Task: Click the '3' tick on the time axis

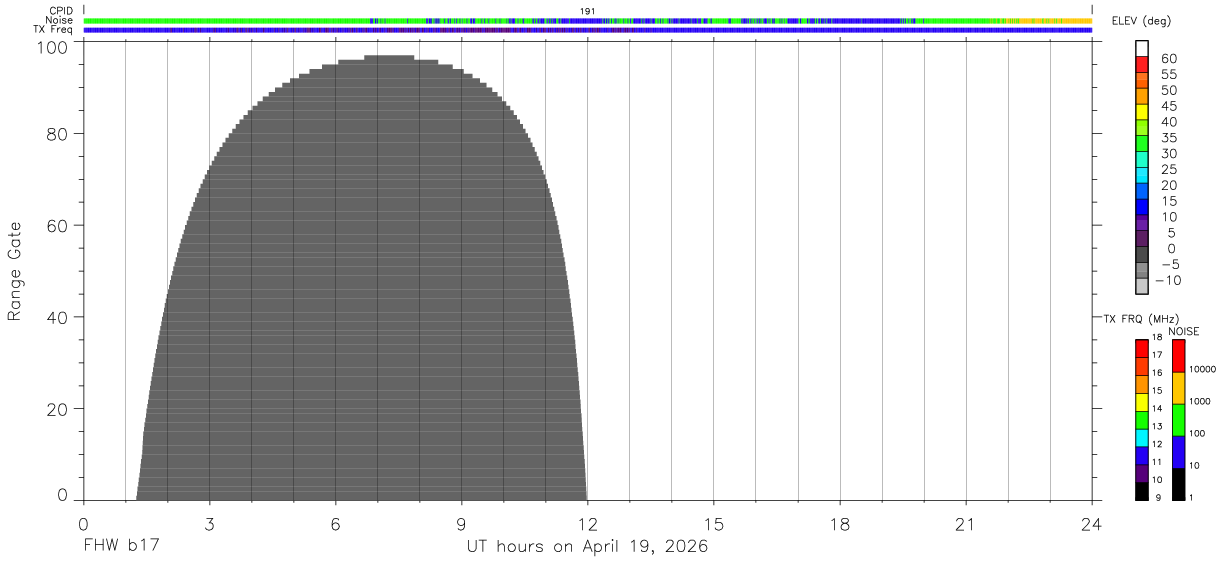Action: pos(210,524)
